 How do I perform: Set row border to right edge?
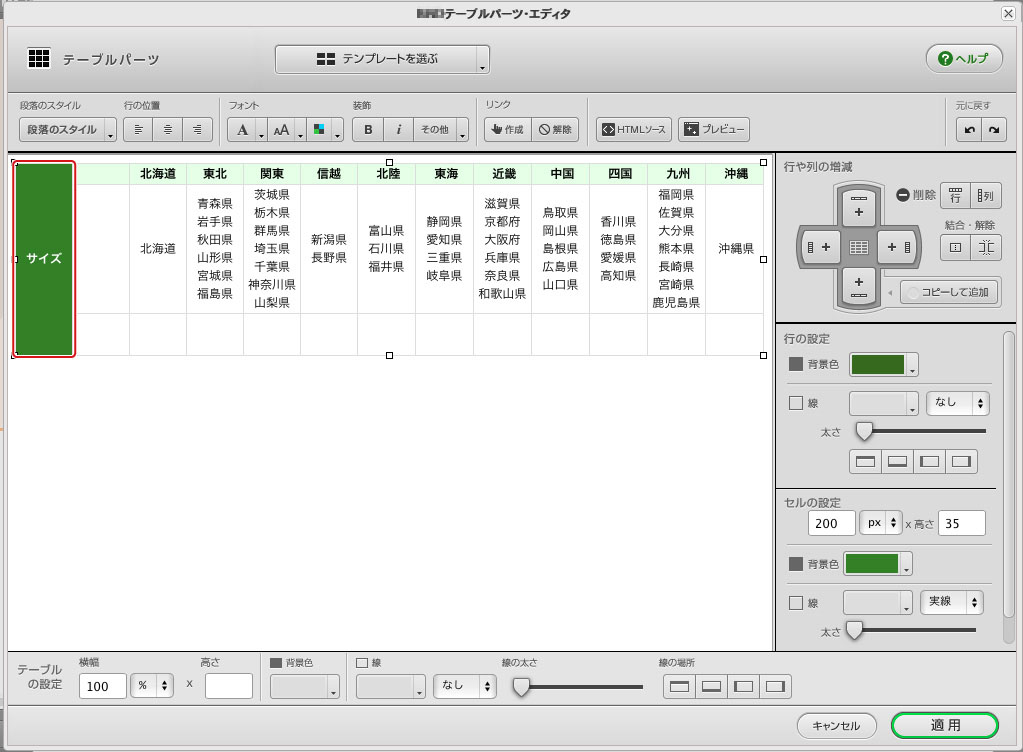click(x=961, y=461)
